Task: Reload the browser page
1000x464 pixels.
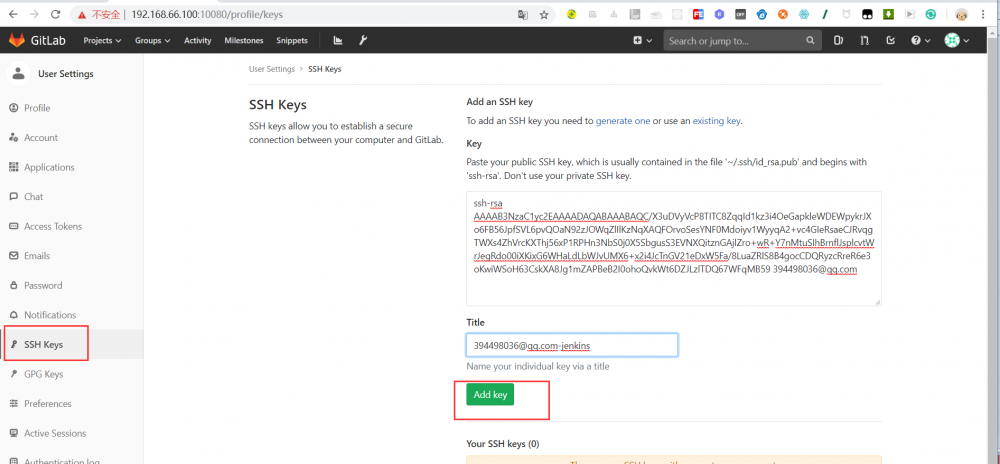Action: click(x=55, y=14)
